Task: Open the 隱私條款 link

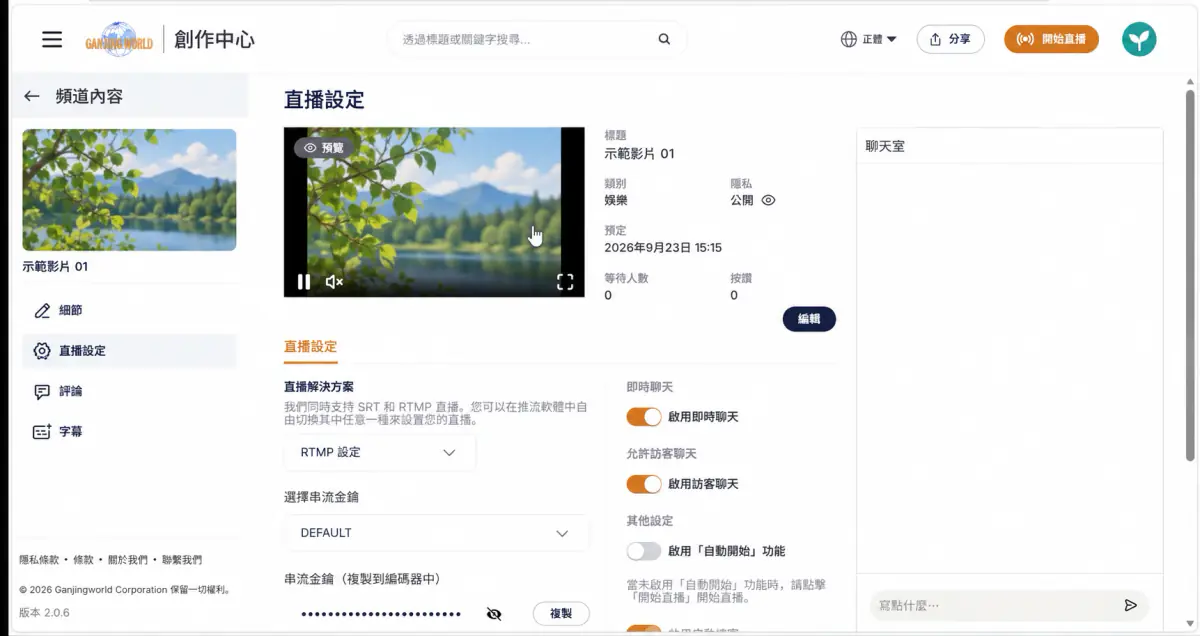Action: [x=39, y=560]
